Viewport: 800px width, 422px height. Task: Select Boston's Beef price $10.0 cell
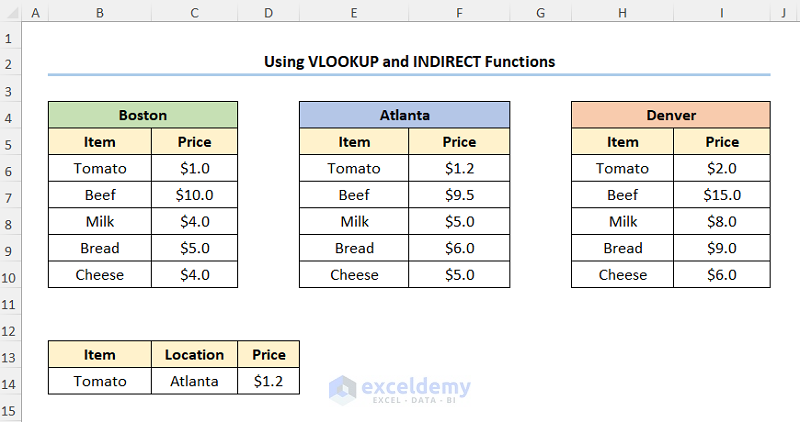click(x=194, y=195)
